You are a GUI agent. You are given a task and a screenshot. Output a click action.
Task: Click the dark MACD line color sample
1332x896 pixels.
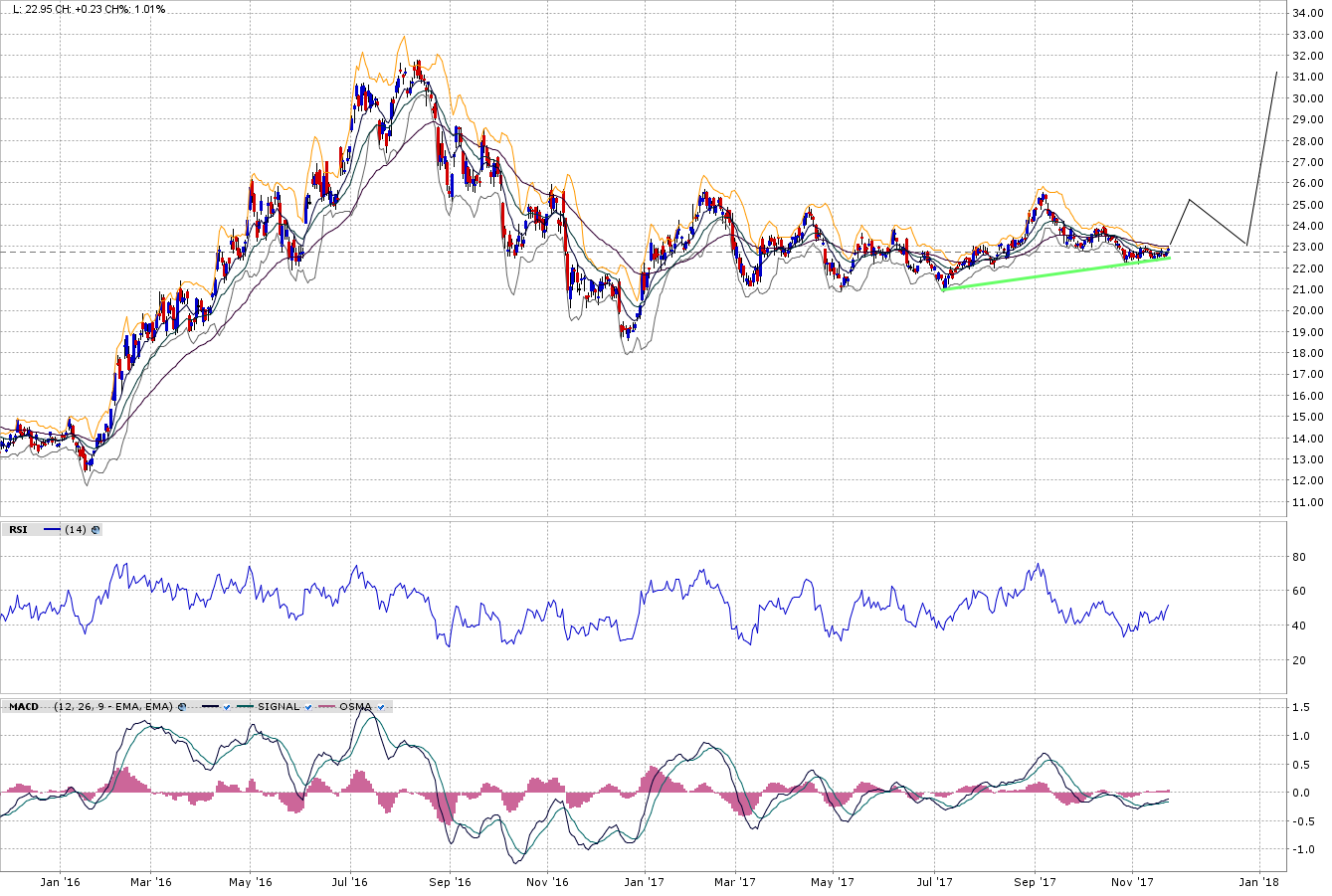tap(210, 707)
